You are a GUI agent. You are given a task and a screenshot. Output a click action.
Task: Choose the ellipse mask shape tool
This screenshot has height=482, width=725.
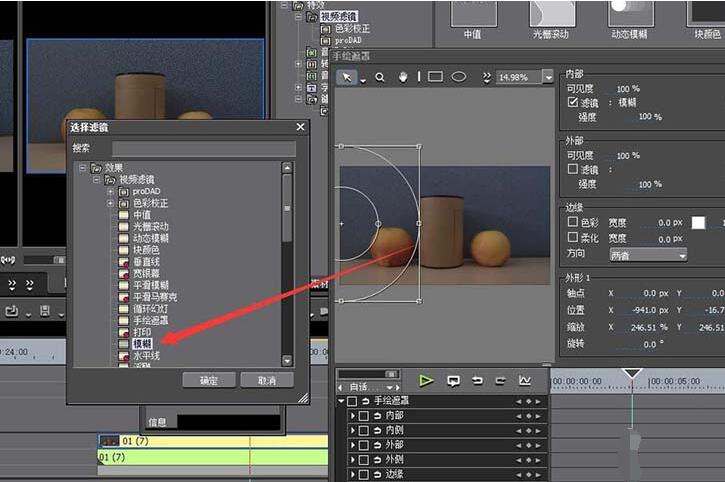pos(459,77)
